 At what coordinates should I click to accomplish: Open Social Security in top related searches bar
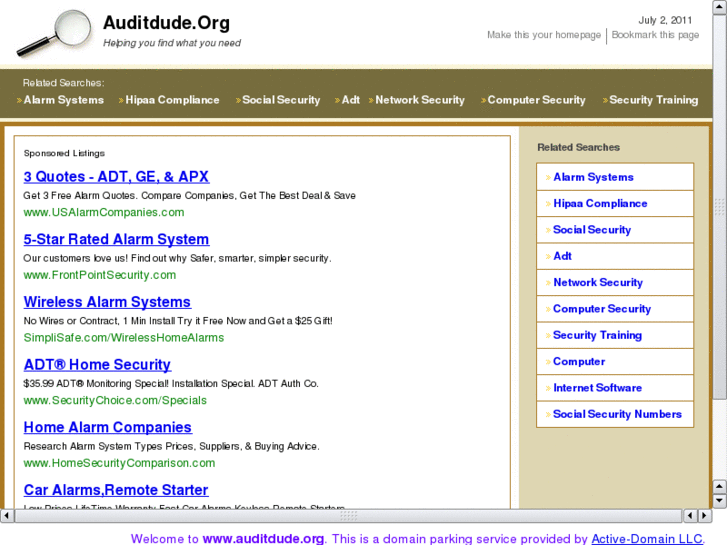point(281,100)
